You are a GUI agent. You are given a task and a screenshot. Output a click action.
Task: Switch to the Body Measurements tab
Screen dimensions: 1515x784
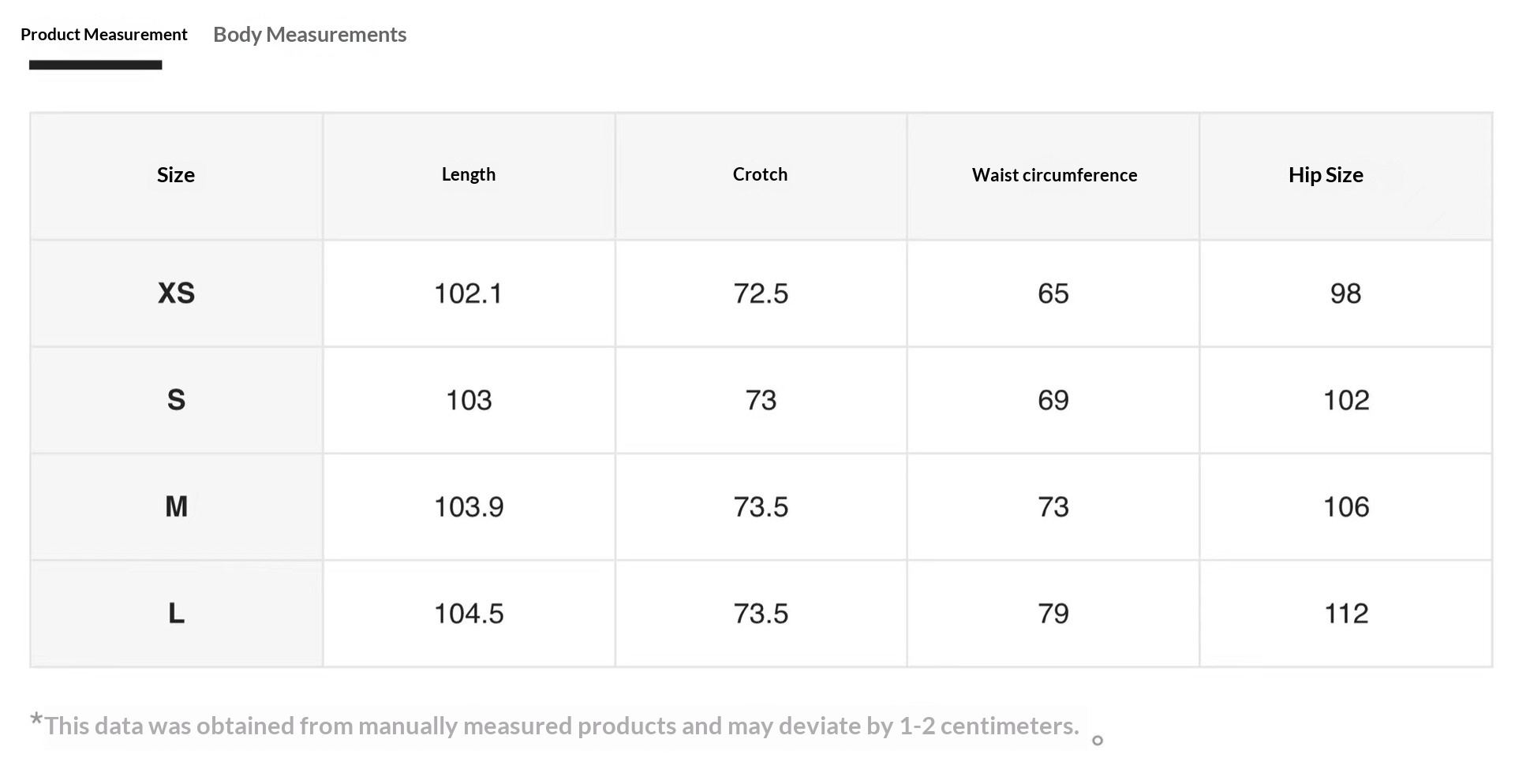(x=309, y=35)
